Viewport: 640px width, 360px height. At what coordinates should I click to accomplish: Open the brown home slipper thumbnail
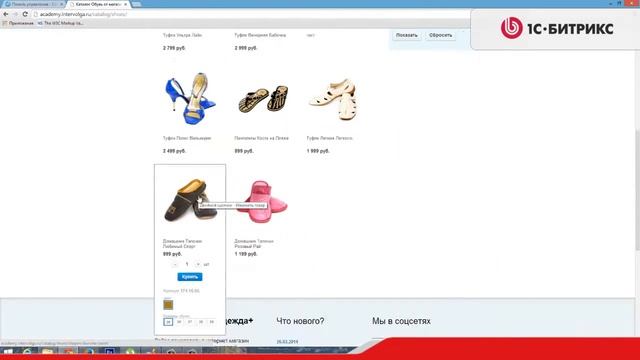190,200
